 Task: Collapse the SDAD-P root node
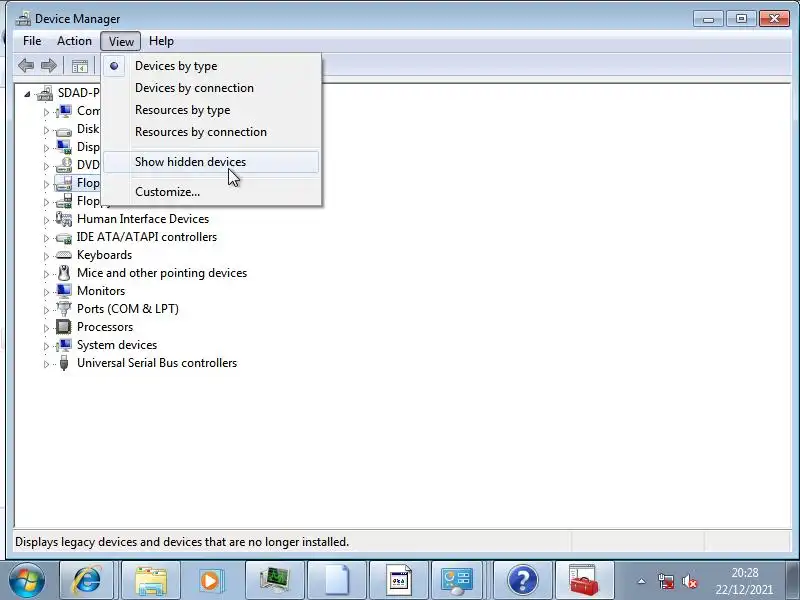(x=27, y=94)
